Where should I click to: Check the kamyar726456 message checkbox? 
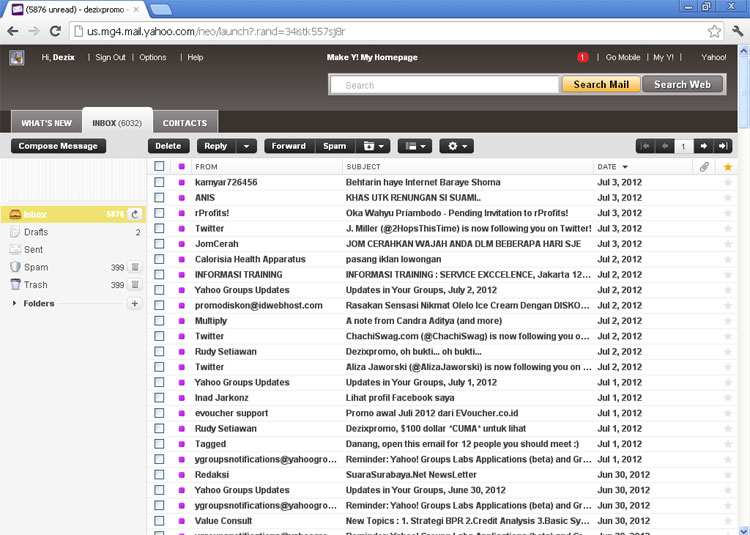click(159, 182)
